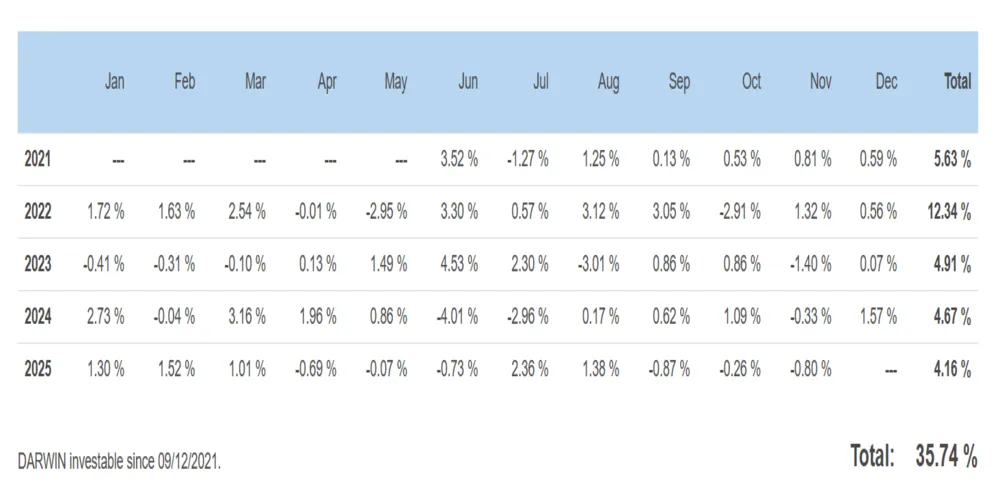Click the Jun column header
Viewport: 1000px width, 500px height.
(467, 82)
